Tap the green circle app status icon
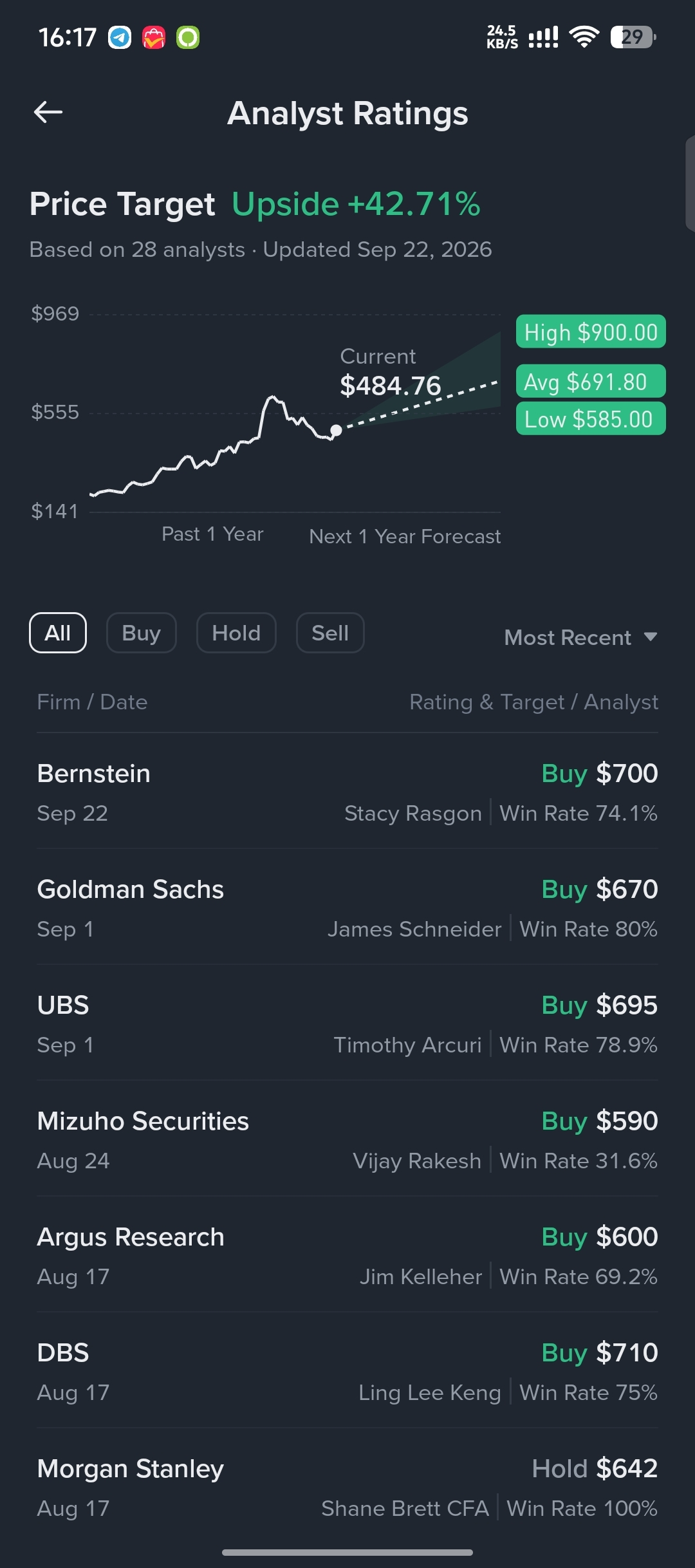This screenshot has width=695, height=1568. (188, 37)
